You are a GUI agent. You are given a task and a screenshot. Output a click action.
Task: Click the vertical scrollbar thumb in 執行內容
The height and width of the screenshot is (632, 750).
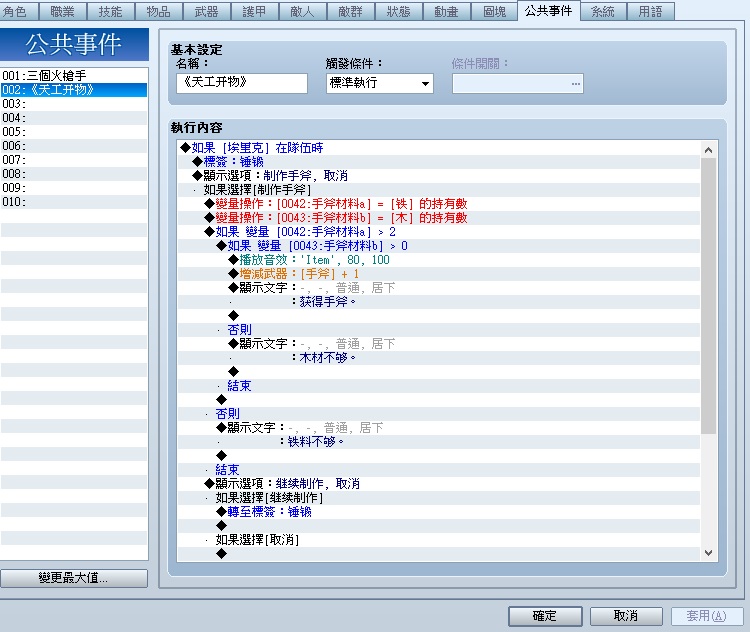point(708,296)
